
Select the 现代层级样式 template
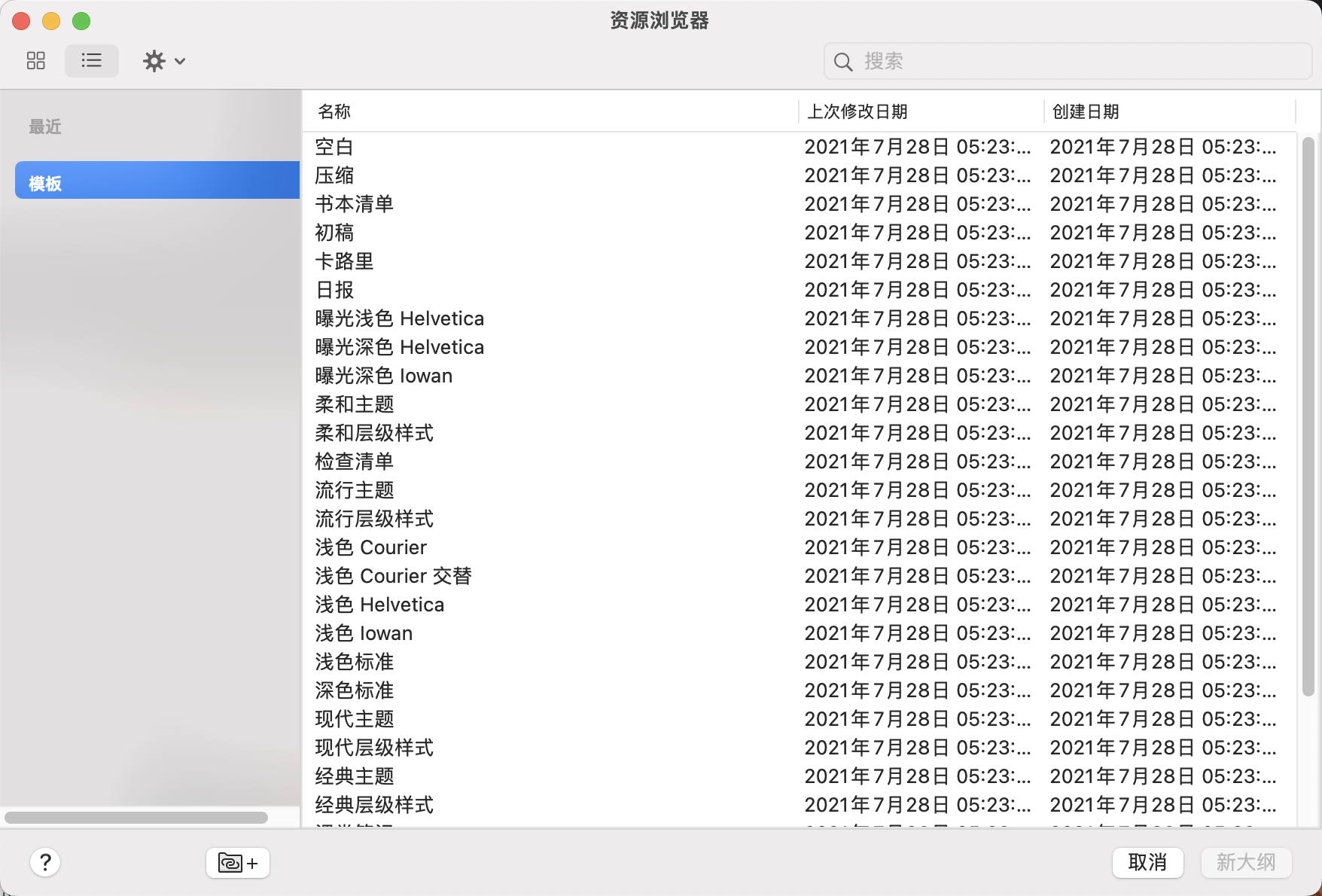(x=800, y=748)
